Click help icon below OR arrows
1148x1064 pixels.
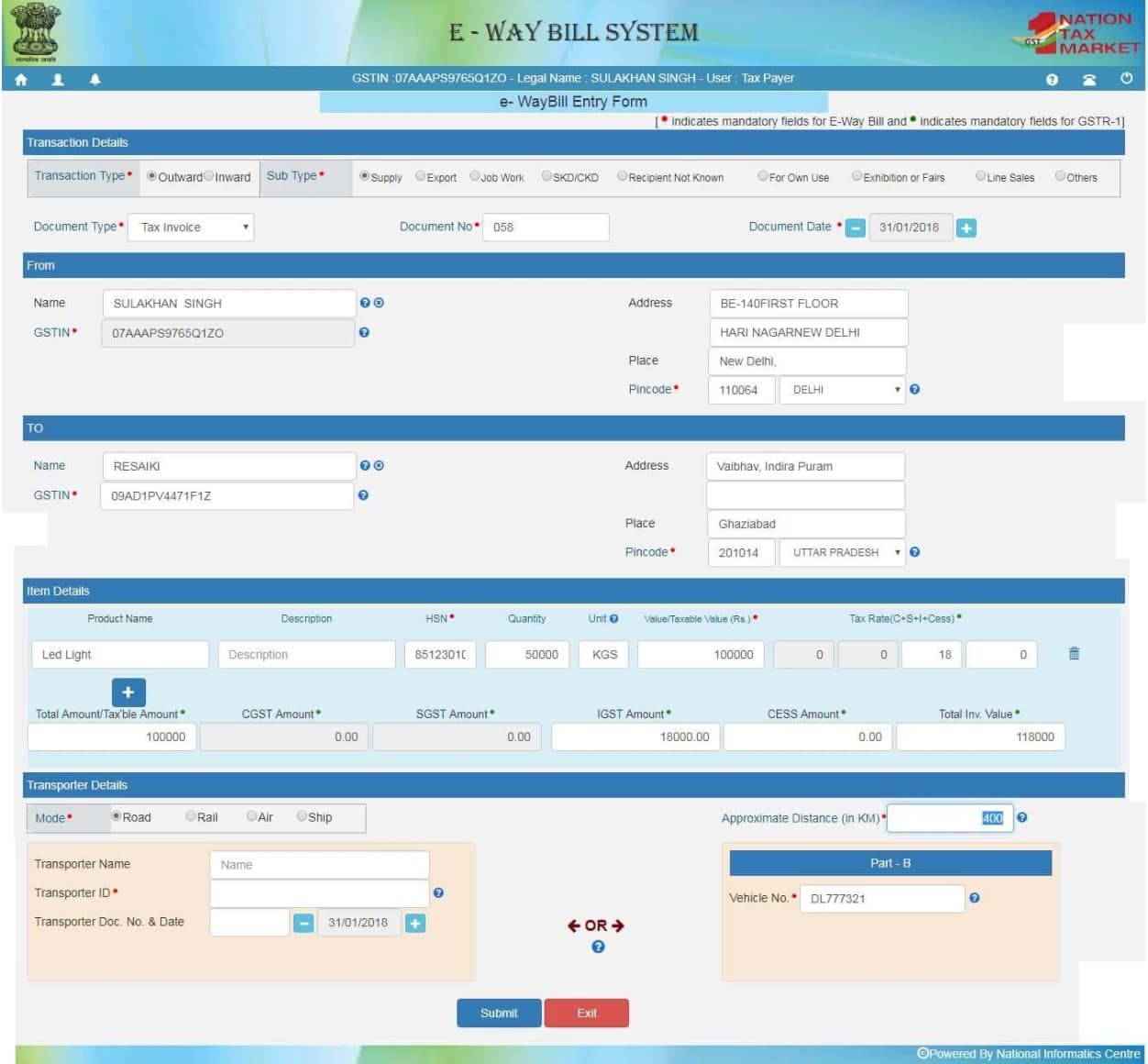[x=598, y=947]
